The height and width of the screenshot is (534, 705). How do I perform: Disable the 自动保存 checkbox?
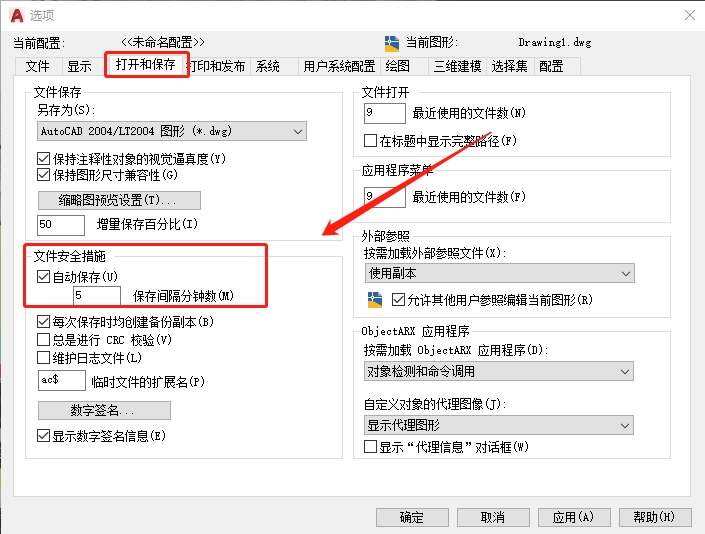tap(43, 276)
